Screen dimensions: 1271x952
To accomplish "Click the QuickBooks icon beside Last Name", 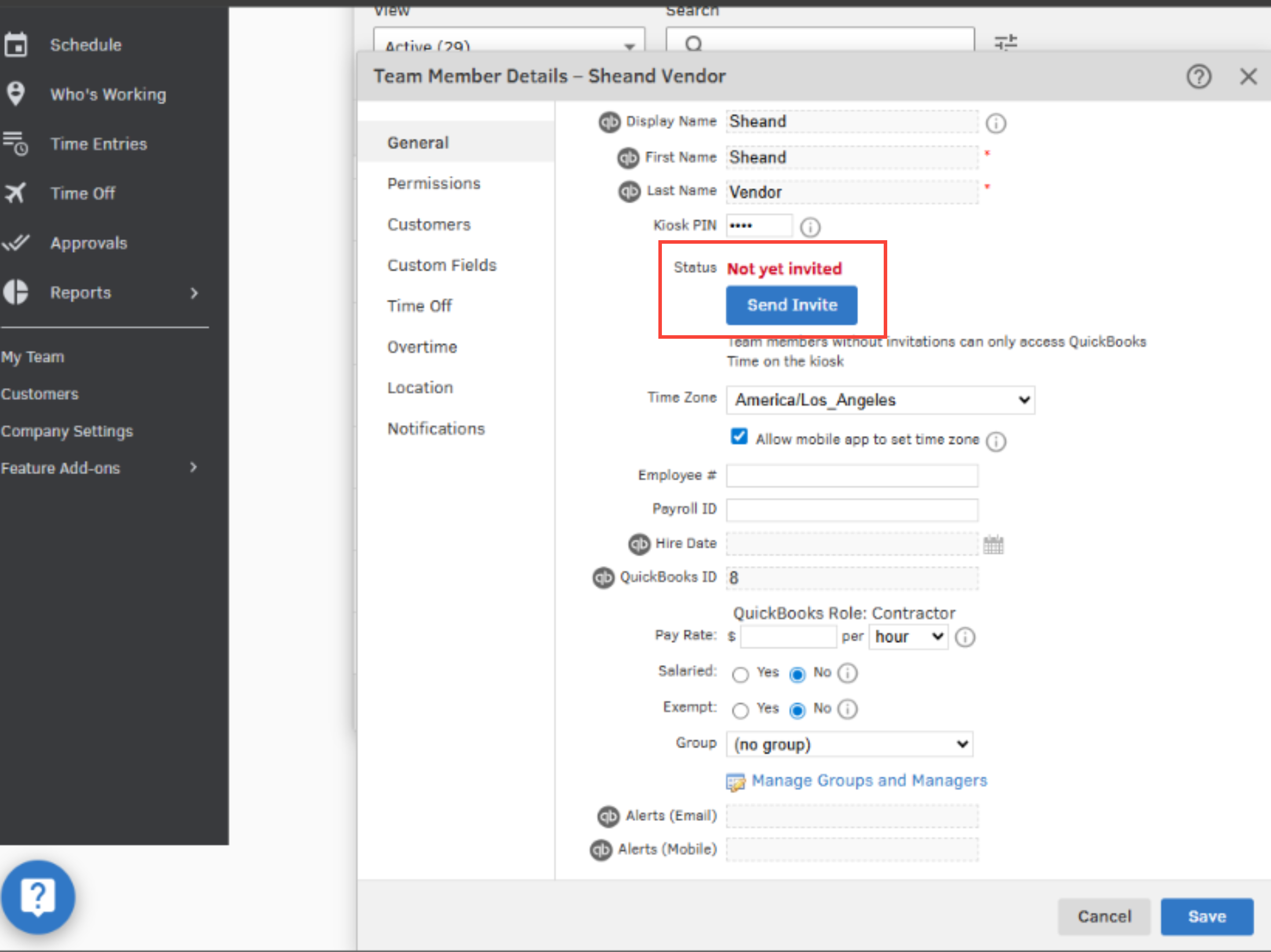I will point(629,191).
